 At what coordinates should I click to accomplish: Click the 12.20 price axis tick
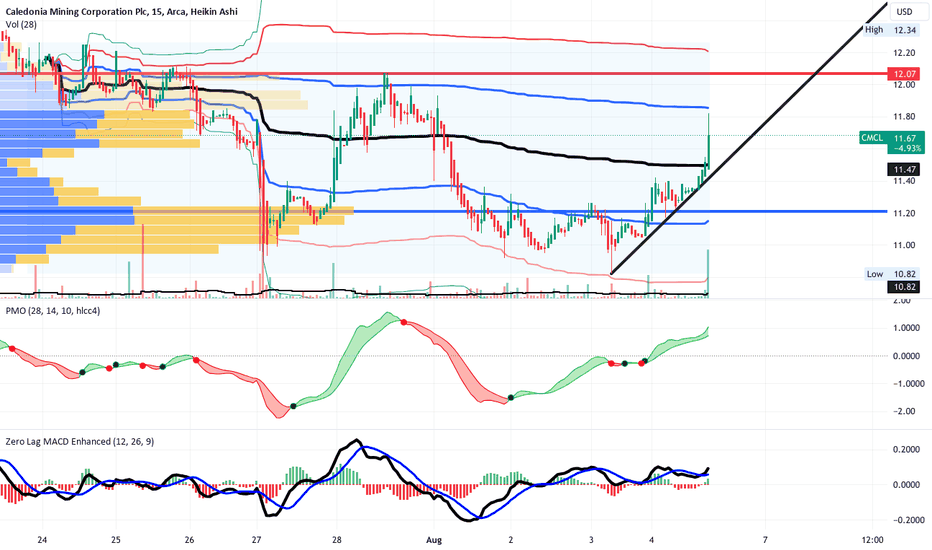click(x=904, y=53)
